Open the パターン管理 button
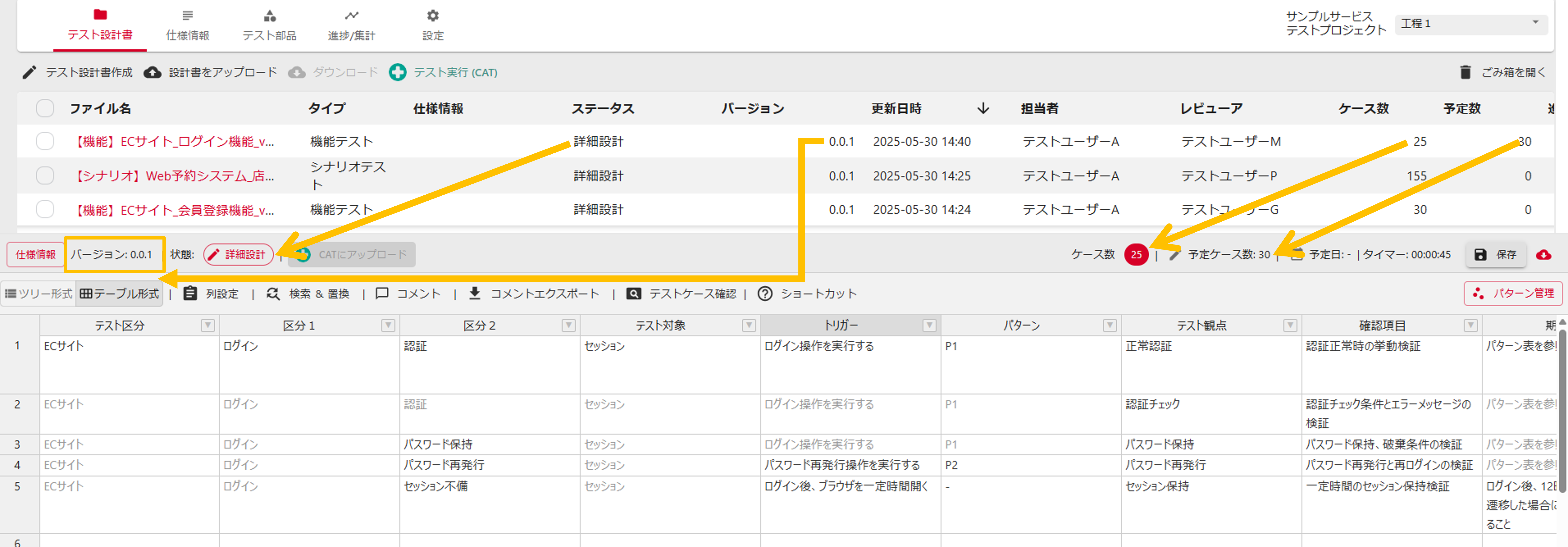Image resolution: width=1568 pixels, height=547 pixels. (x=1513, y=293)
